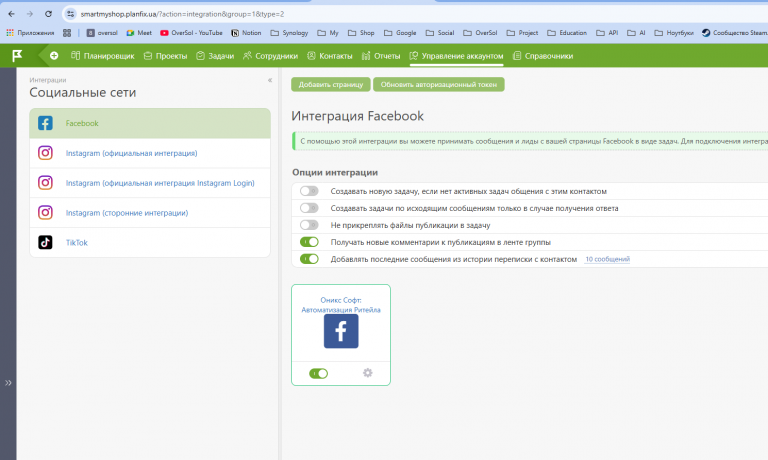Screen dimensions: 768x460
Task: Open the Отчеты section
Action: point(381,56)
